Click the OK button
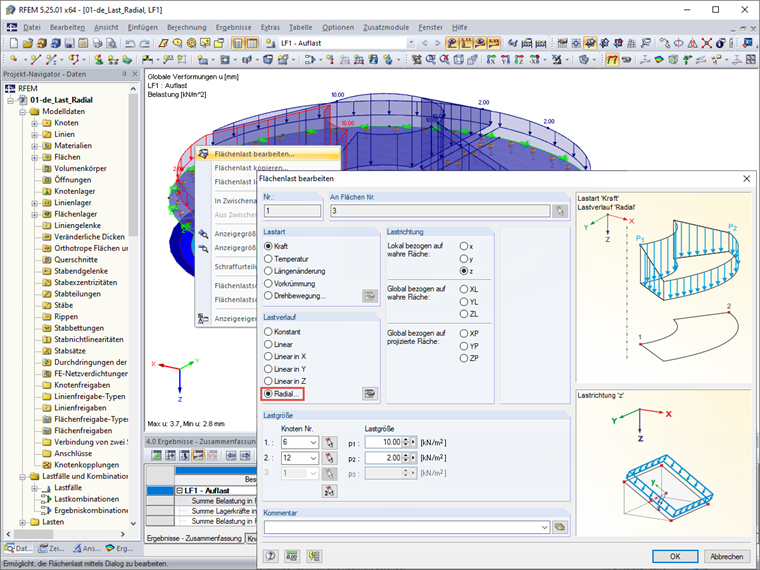This screenshot has height=570, width=760. [x=675, y=556]
